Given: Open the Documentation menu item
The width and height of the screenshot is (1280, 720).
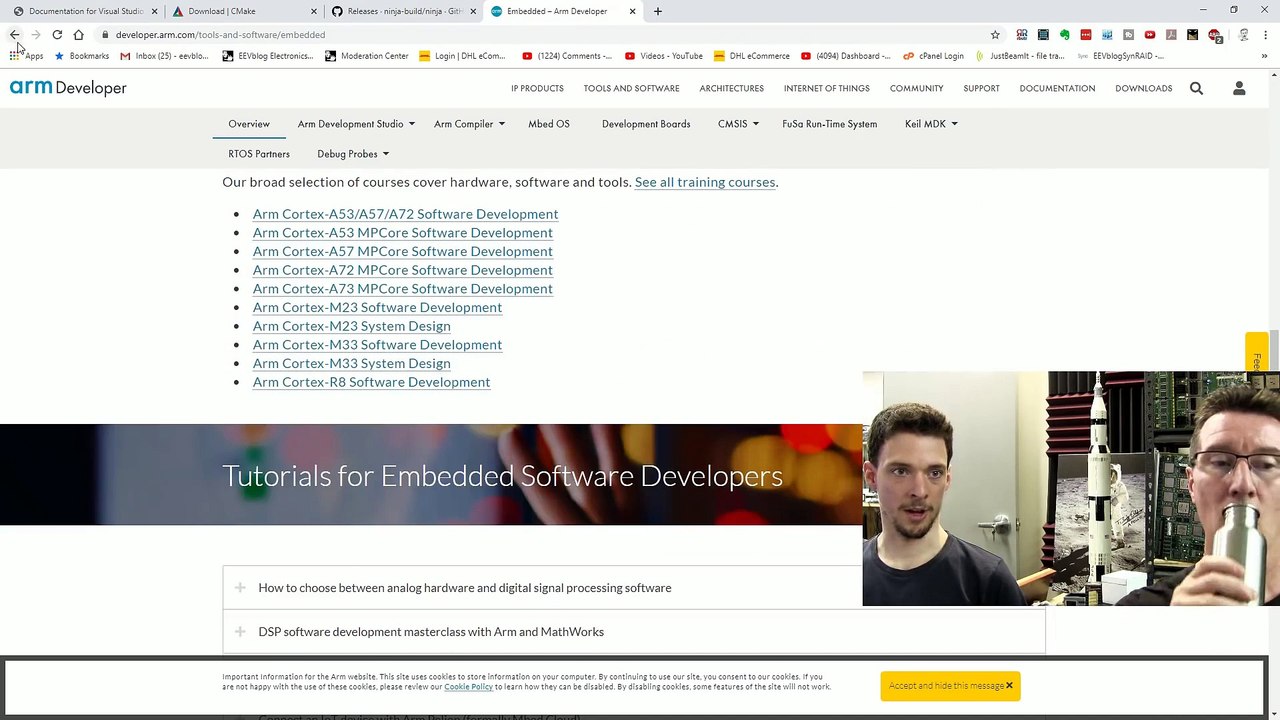Looking at the screenshot, I should 1057,88.
